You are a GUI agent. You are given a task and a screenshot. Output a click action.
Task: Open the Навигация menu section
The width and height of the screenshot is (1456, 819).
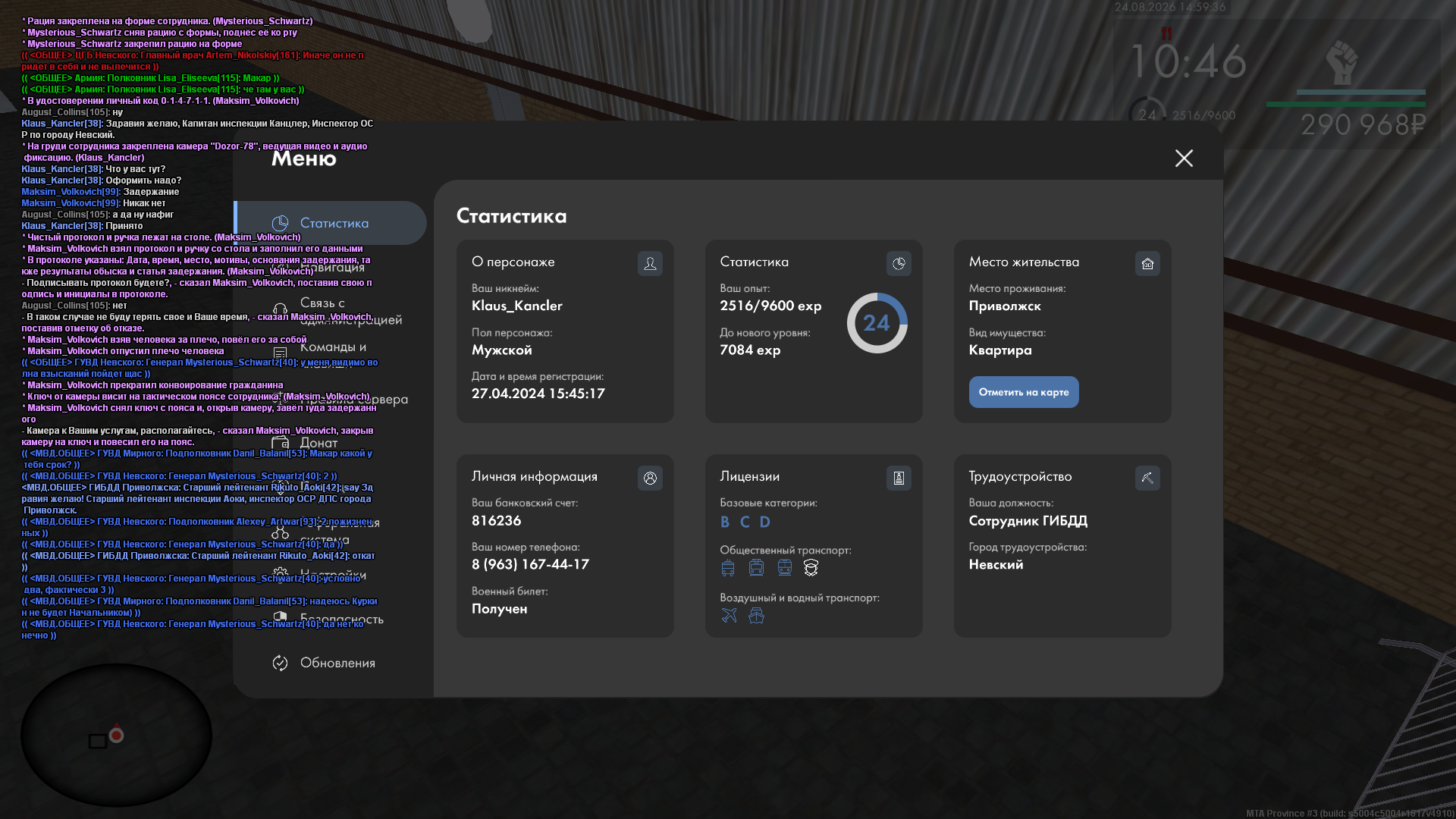point(331,267)
